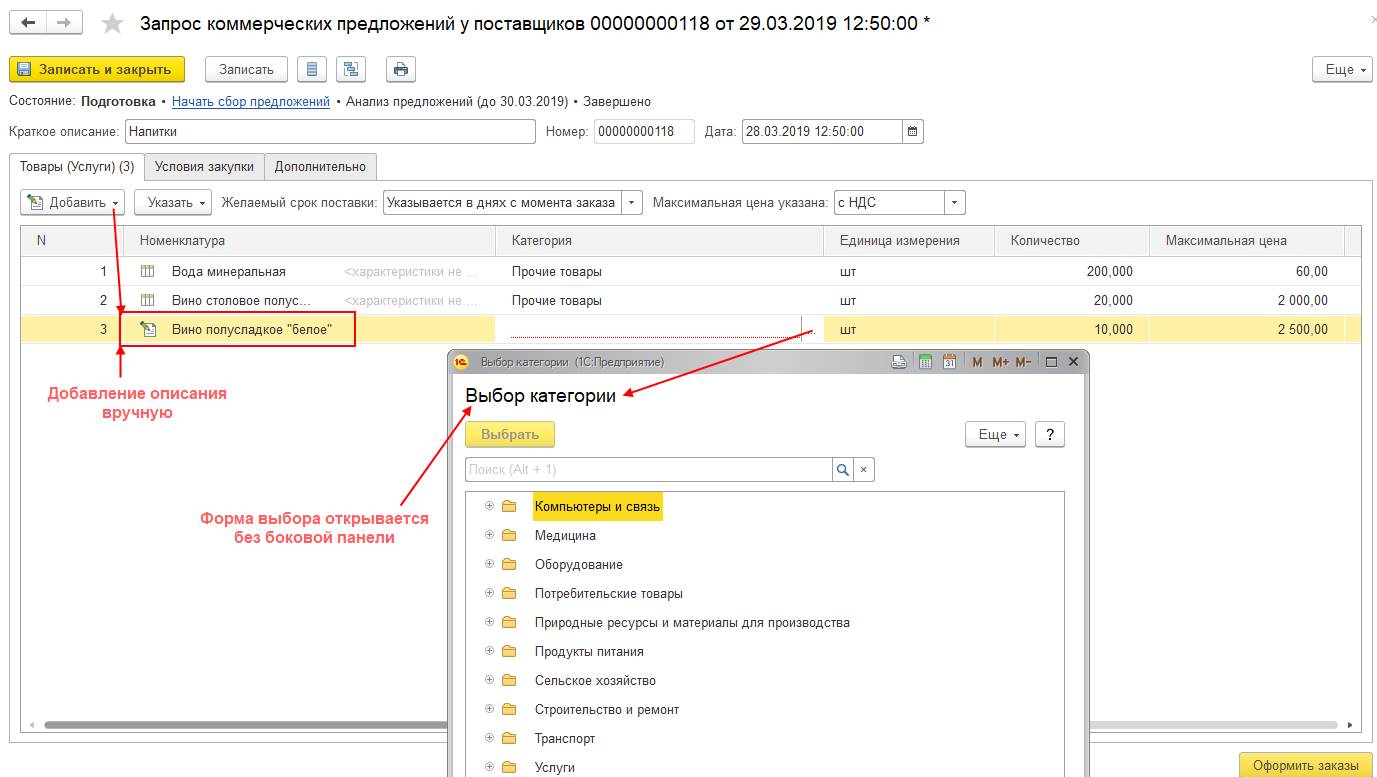1377x777 pixels.
Task: Click the structure of subordination icon
Action: (351, 69)
